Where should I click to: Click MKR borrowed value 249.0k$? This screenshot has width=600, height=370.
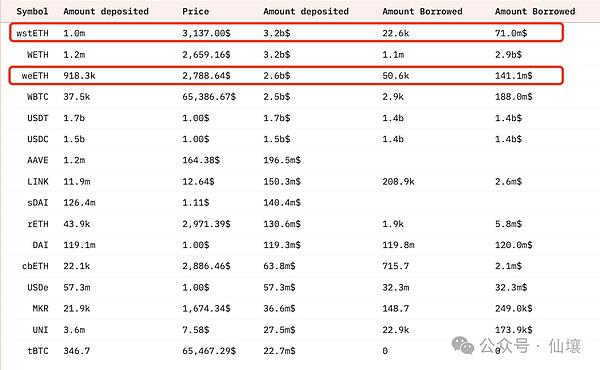514,308
